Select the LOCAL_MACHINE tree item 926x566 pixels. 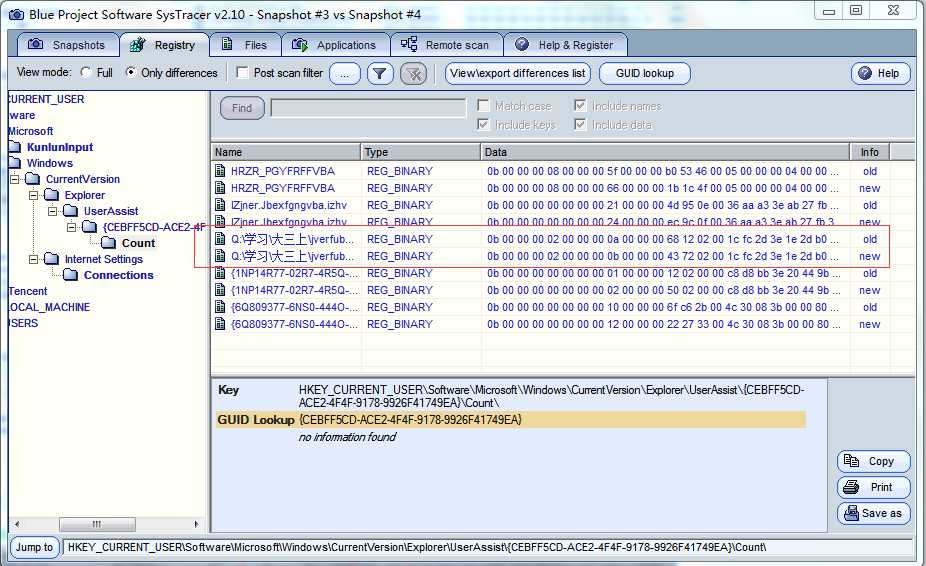50,307
